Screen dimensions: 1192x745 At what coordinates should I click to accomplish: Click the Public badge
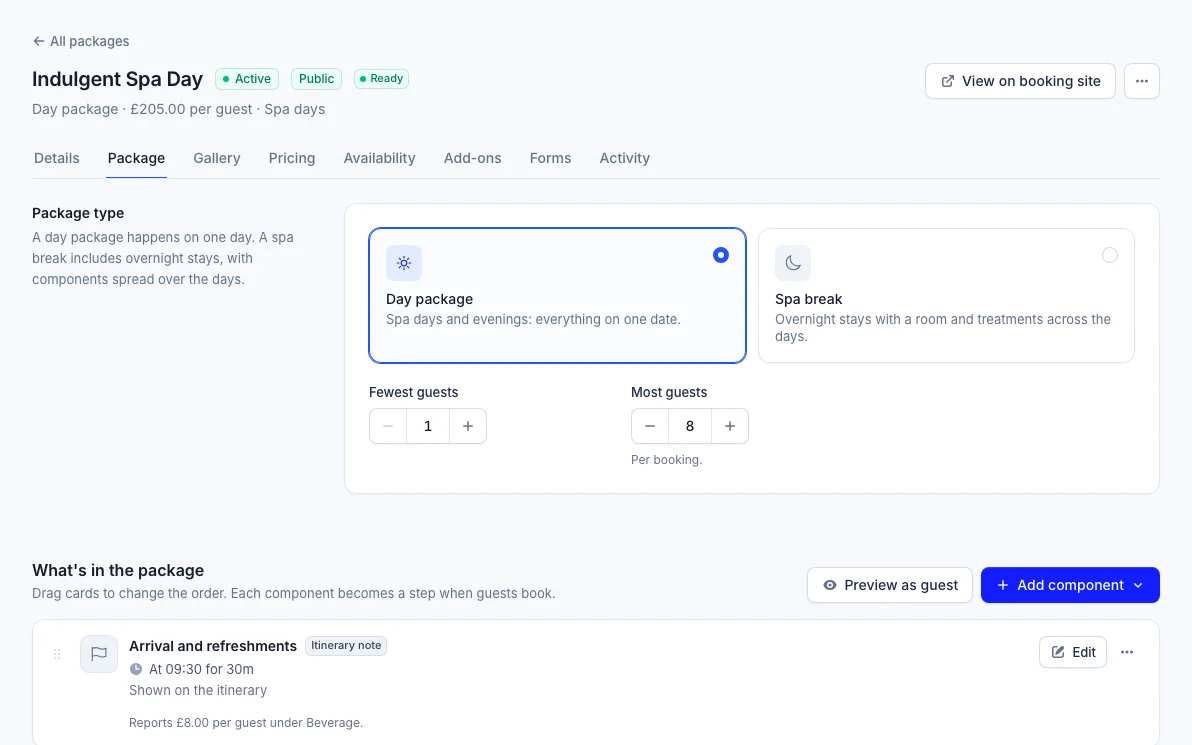[316, 79]
